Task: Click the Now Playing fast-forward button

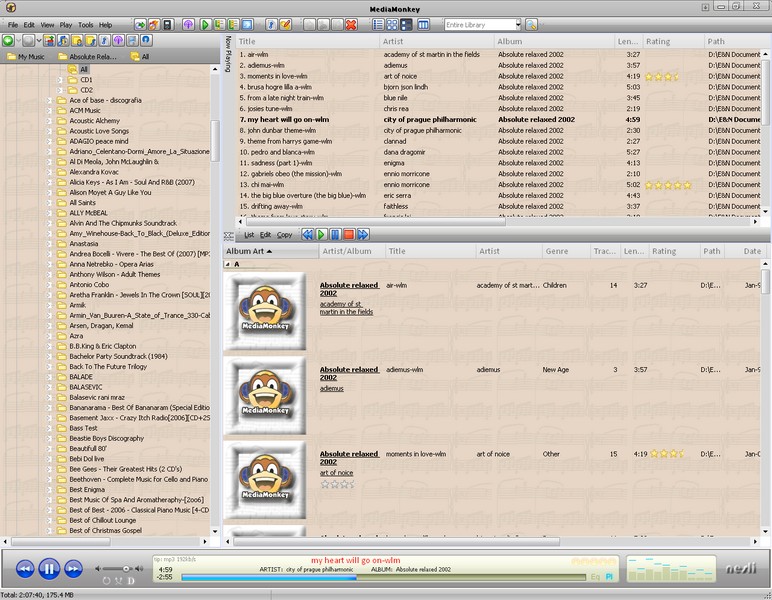Action: click(x=363, y=234)
